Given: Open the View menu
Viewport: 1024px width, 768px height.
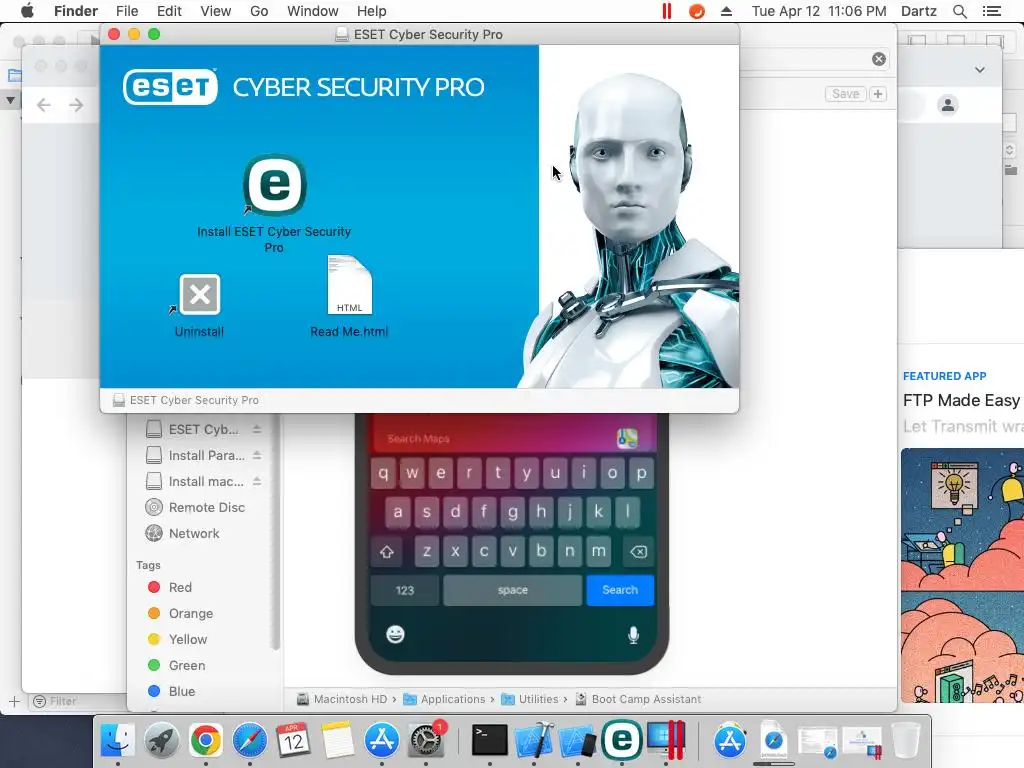Looking at the screenshot, I should point(216,11).
